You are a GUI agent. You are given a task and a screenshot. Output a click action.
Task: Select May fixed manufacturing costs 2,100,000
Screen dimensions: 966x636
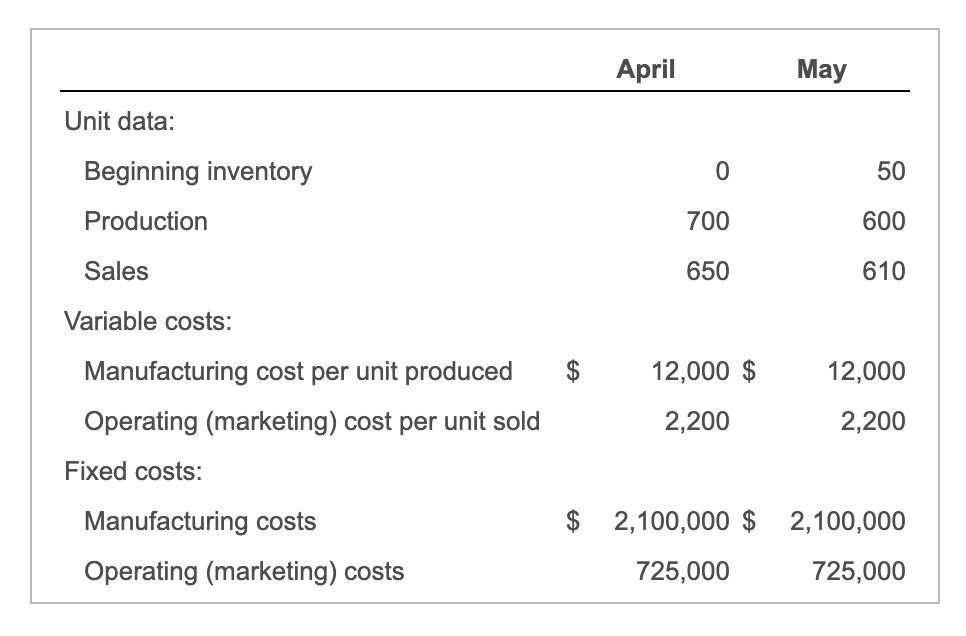click(848, 521)
